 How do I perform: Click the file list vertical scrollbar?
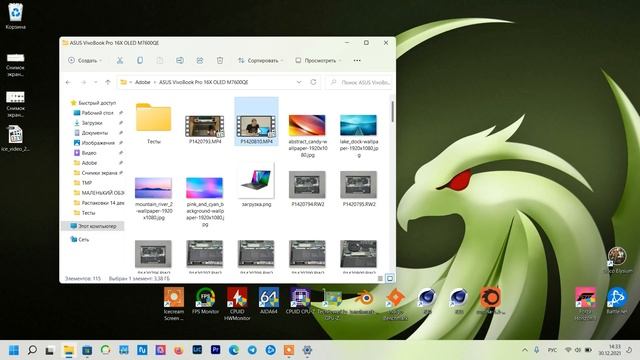(392, 111)
